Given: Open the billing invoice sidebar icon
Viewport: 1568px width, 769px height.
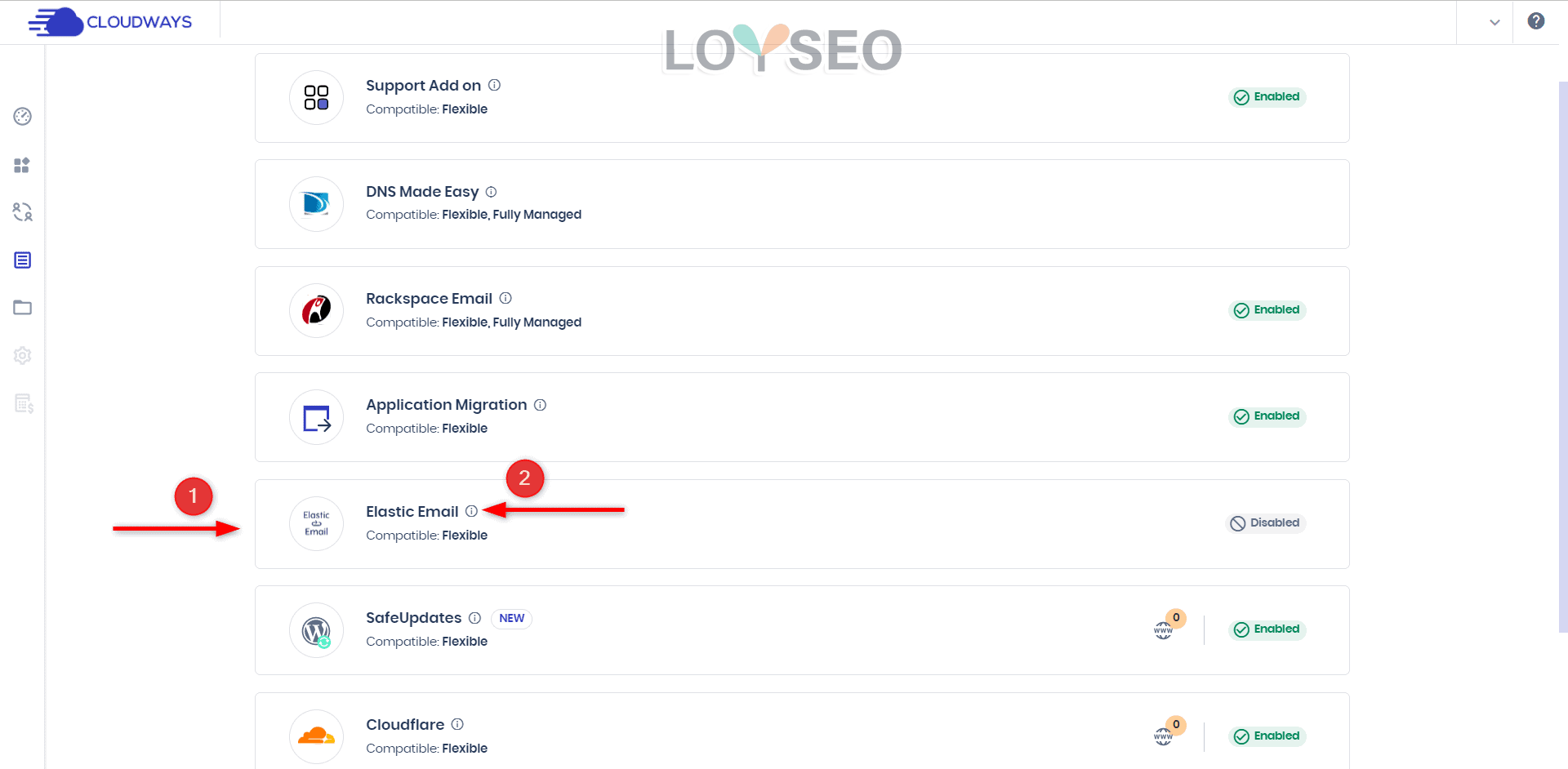Looking at the screenshot, I should pyautogui.click(x=24, y=403).
